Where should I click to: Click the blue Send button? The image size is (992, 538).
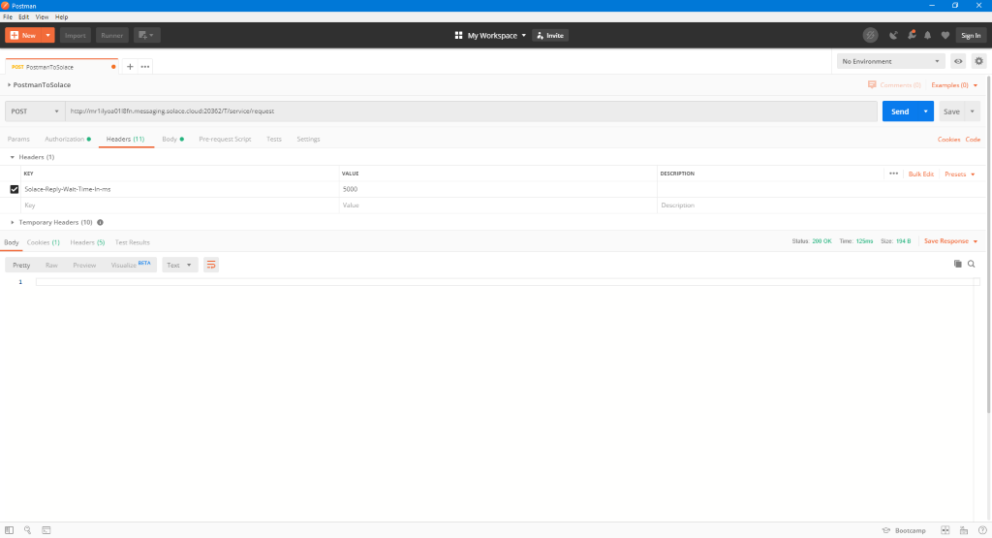click(x=899, y=112)
